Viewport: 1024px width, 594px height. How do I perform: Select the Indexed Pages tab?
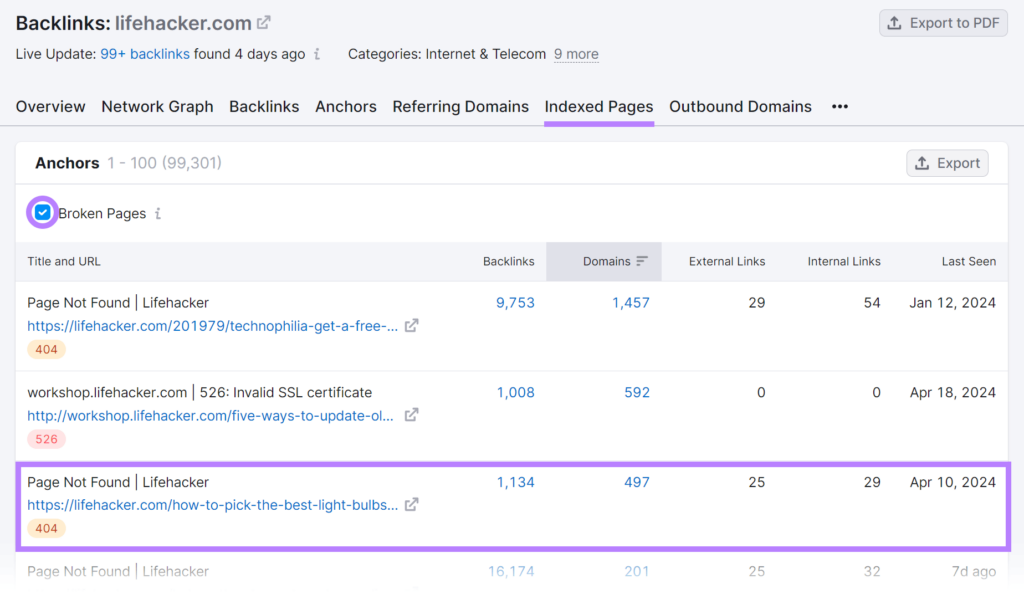tap(599, 106)
